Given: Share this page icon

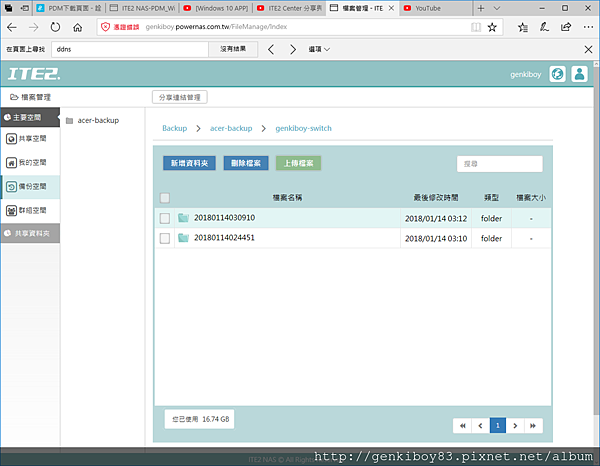Looking at the screenshot, I should tap(566, 27).
